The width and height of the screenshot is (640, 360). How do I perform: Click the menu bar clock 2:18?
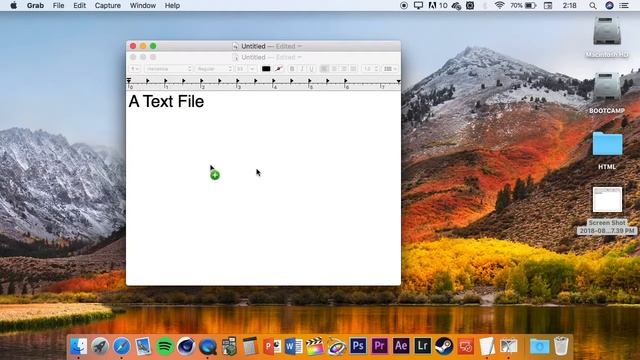click(x=569, y=6)
